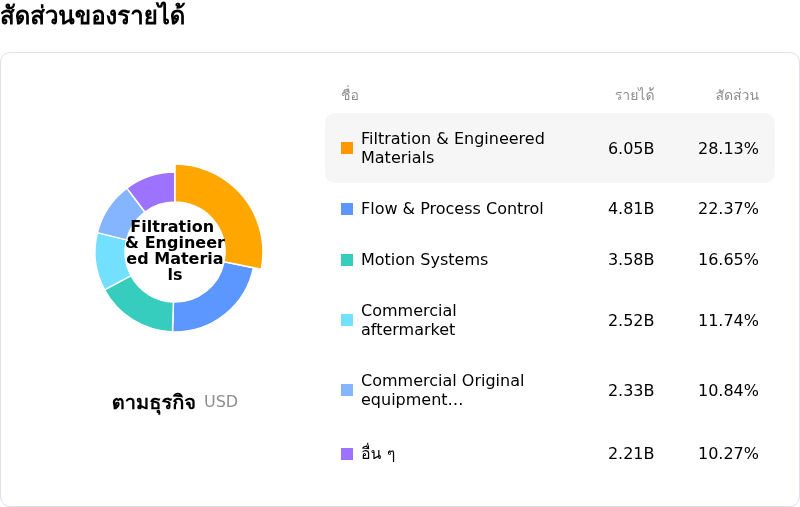800x507 pixels.
Task: Click teal swatch beside Motion Systems
Action: click(x=347, y=260)
